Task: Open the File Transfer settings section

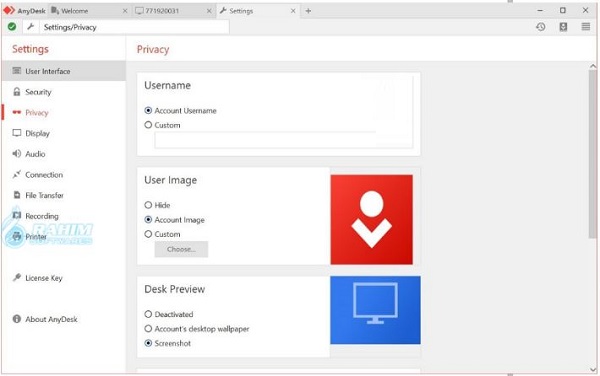Action: click(x=64, y=195)
